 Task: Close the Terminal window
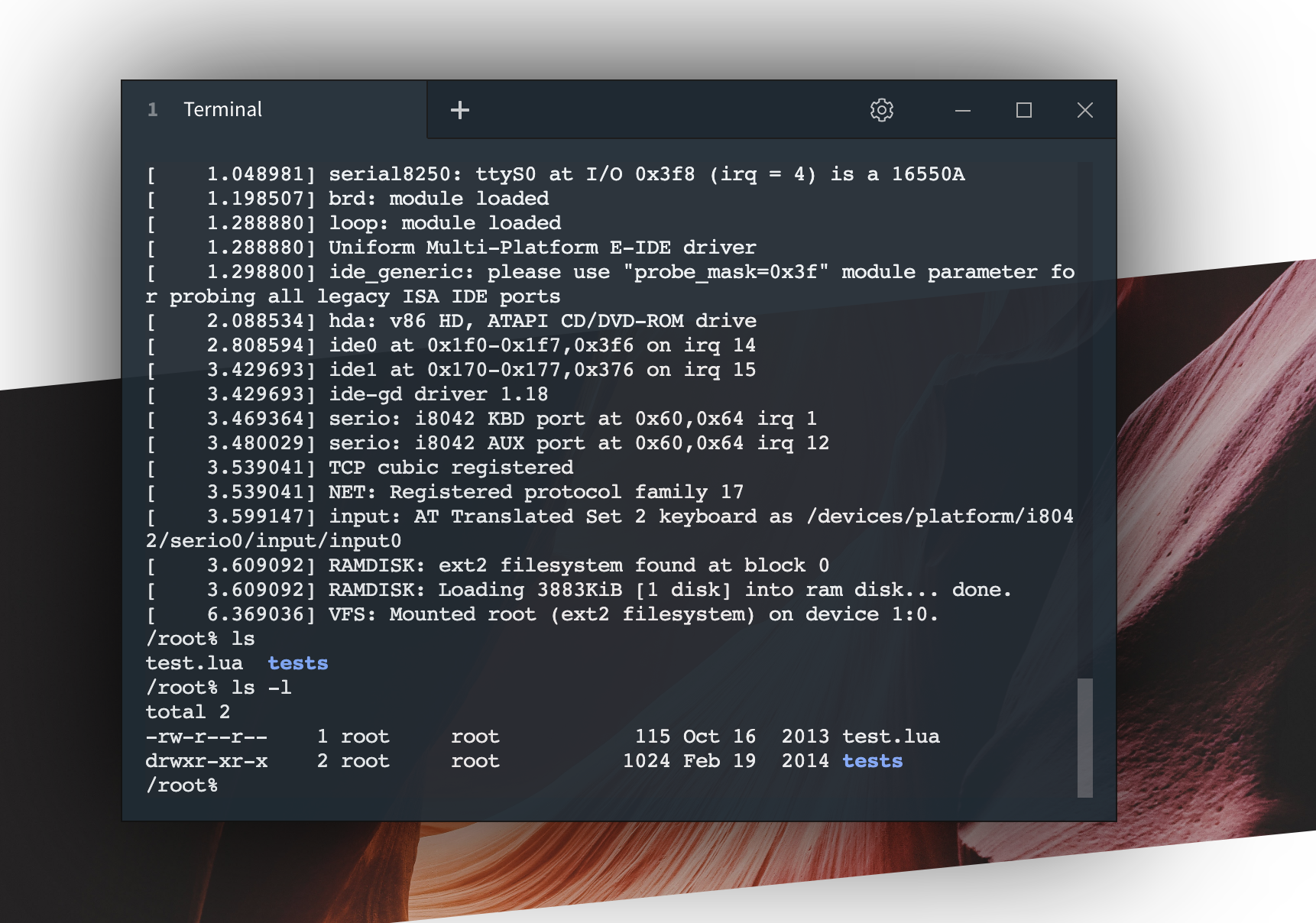coord(1084,110)
